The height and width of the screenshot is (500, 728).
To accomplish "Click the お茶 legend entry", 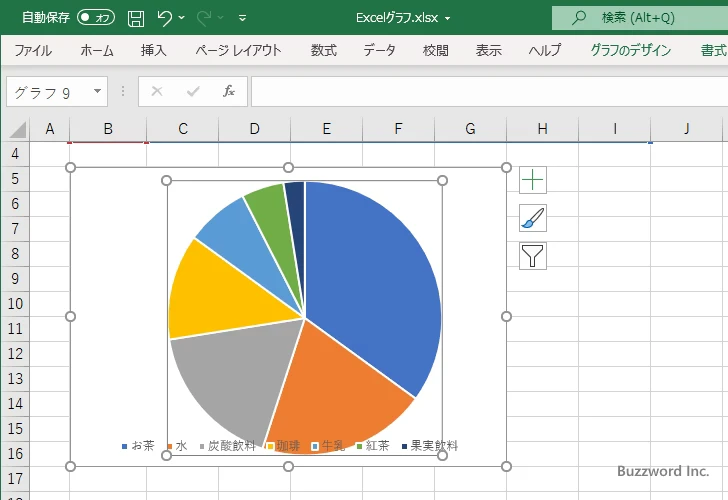I will (138, 446).
